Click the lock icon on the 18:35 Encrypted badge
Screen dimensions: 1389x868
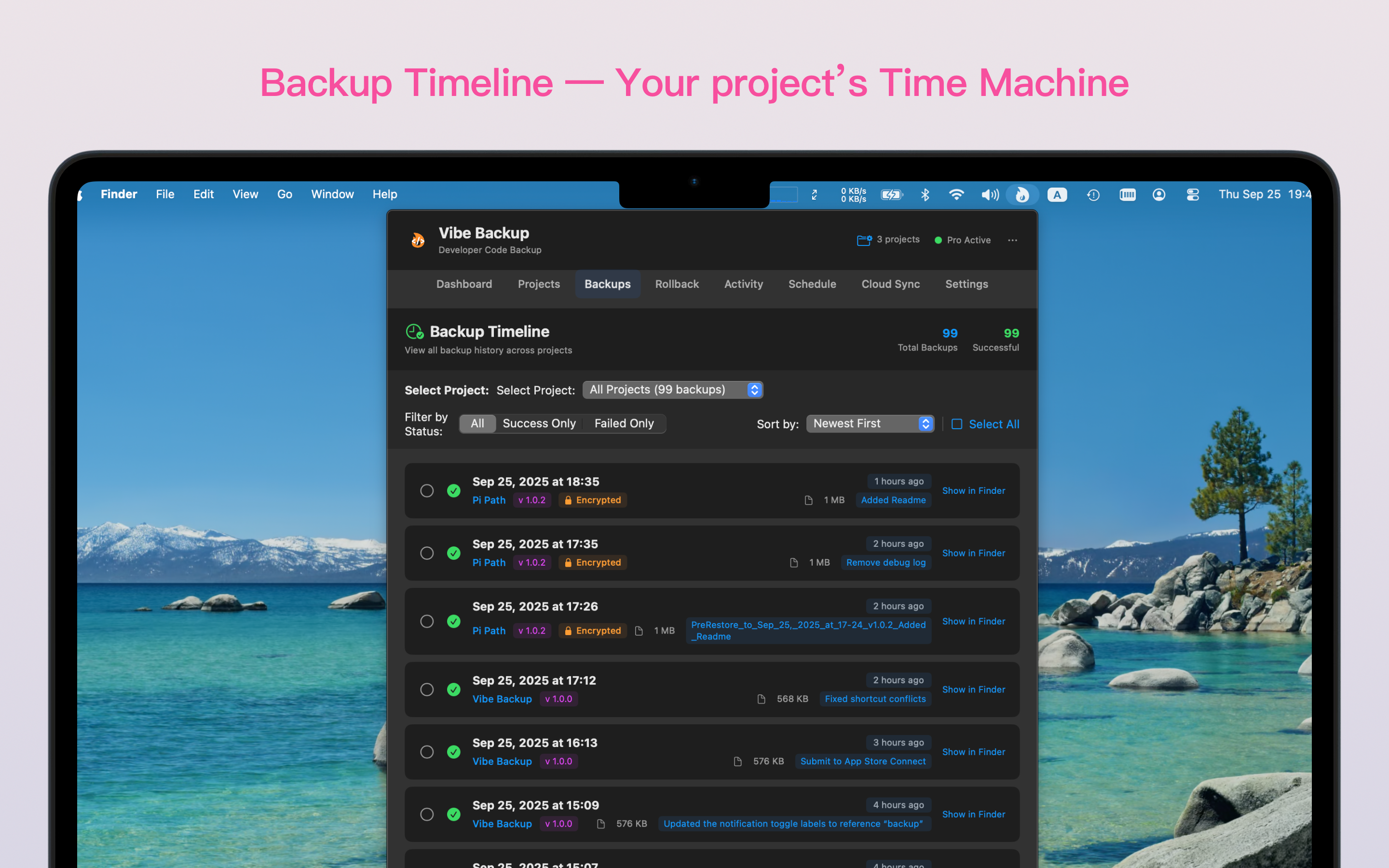569,500
